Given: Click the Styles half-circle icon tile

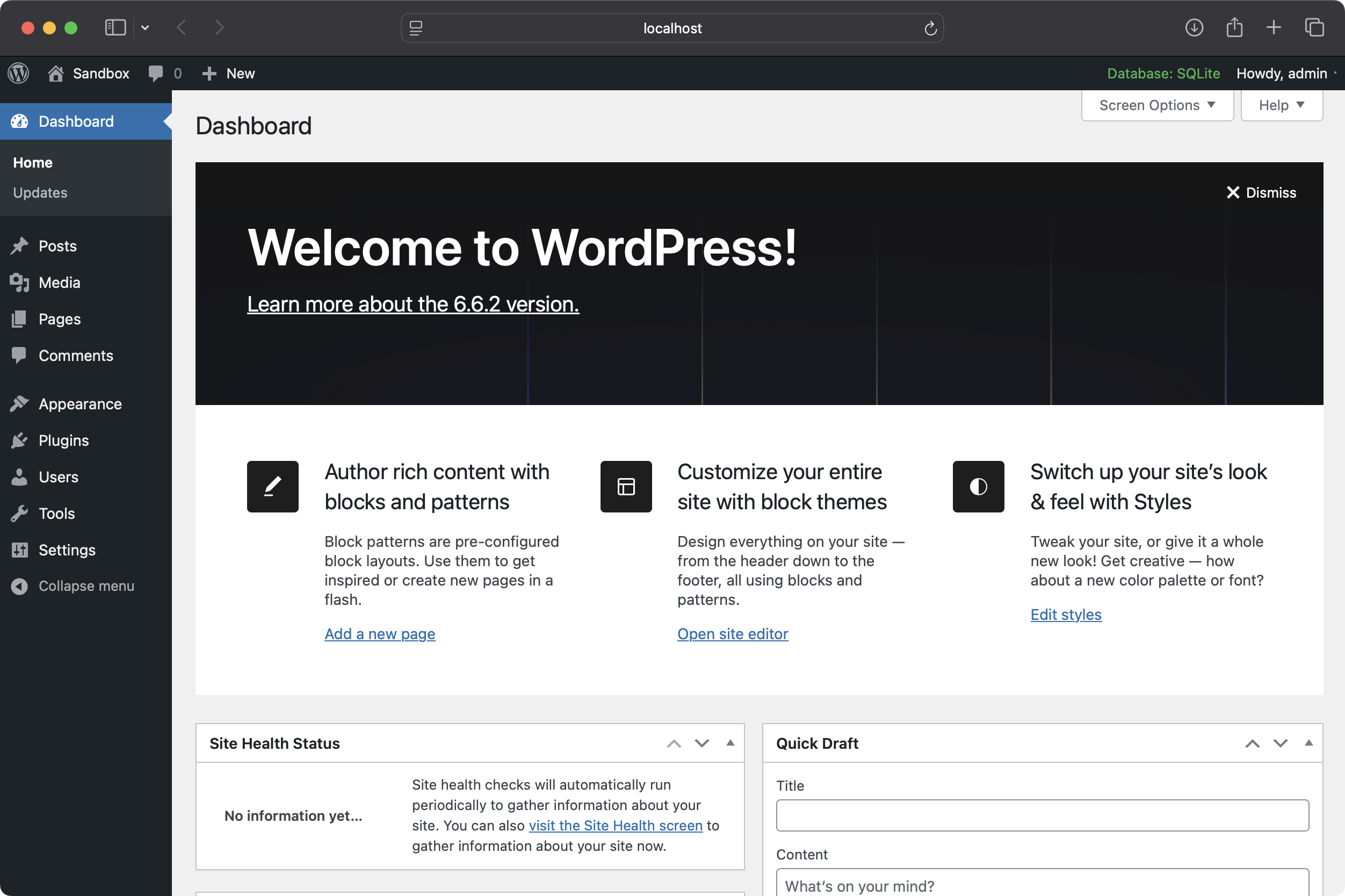Looking at the screenshot, I should (978, 486).
